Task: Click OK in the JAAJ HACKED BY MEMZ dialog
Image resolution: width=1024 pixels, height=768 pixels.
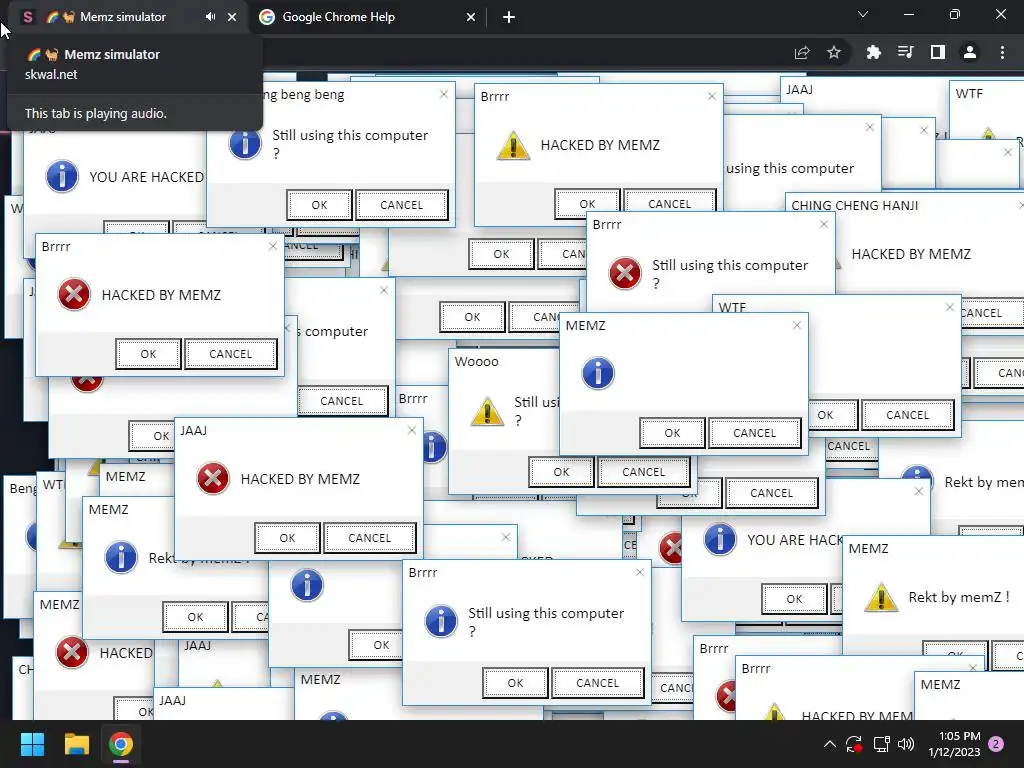Action: (x=287, y=538)
